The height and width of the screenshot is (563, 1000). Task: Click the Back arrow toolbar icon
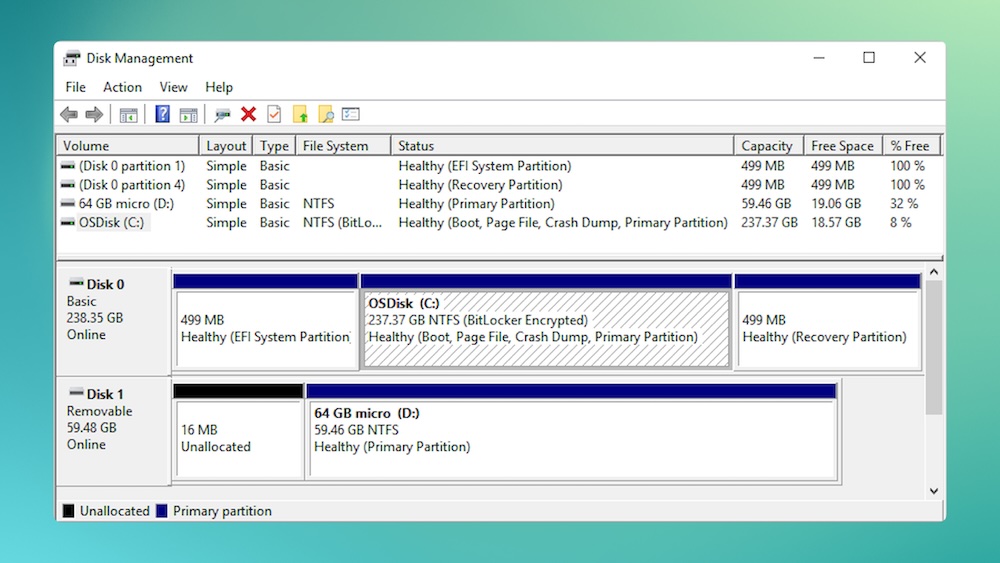69,115
